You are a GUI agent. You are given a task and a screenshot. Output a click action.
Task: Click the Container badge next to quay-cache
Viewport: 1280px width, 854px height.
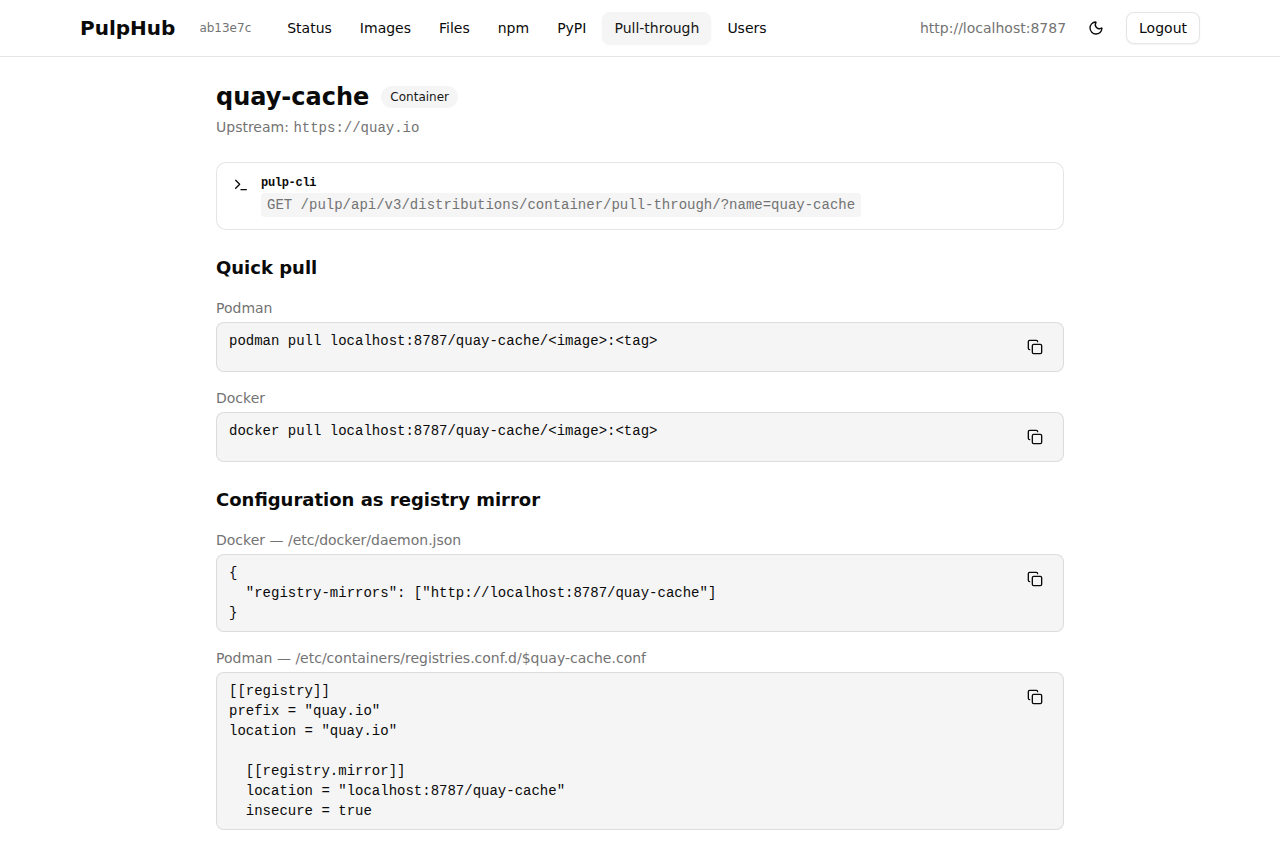[x=419, y=97]
